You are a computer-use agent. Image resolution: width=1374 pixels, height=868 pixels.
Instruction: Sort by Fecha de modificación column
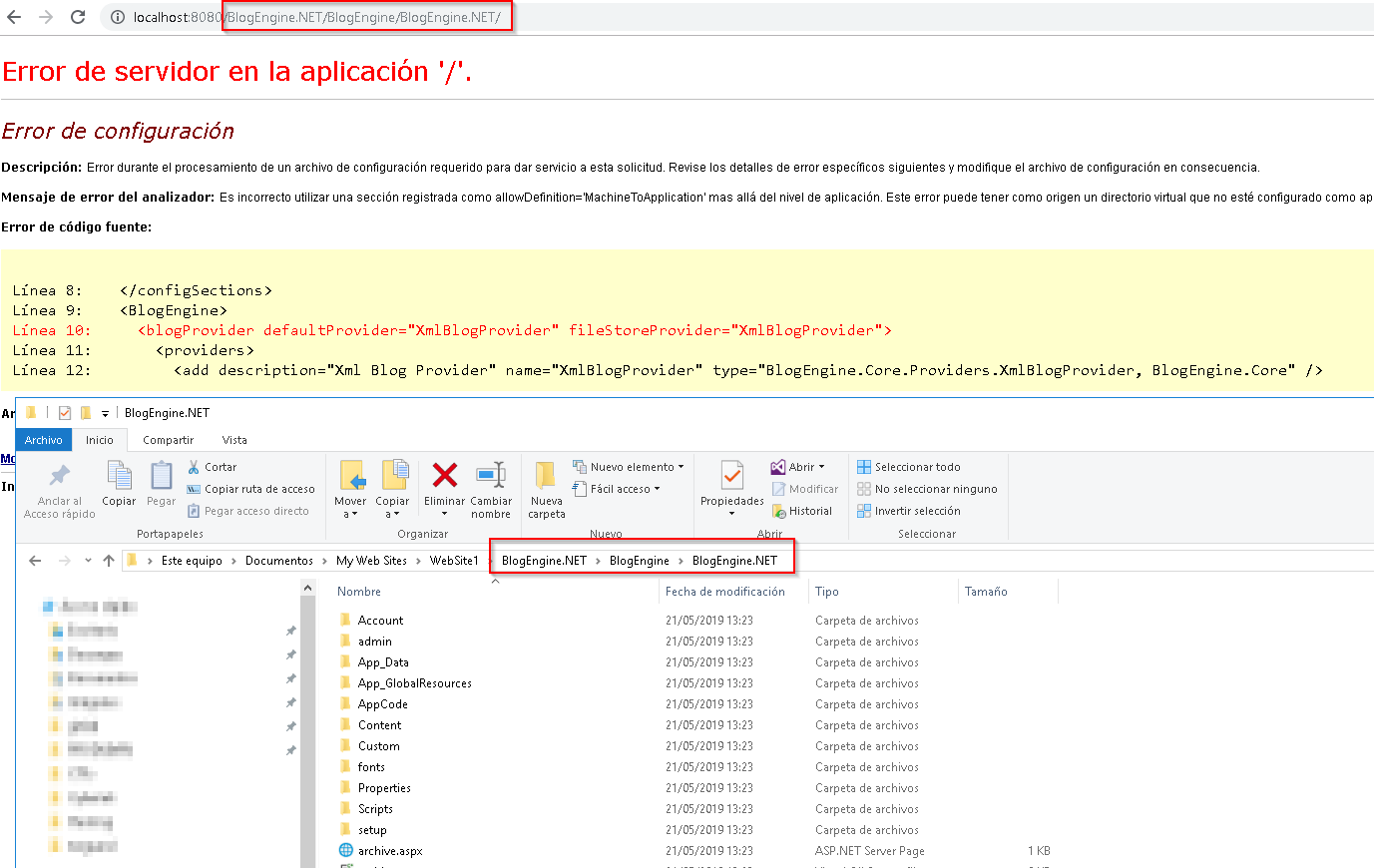[725, 592]
